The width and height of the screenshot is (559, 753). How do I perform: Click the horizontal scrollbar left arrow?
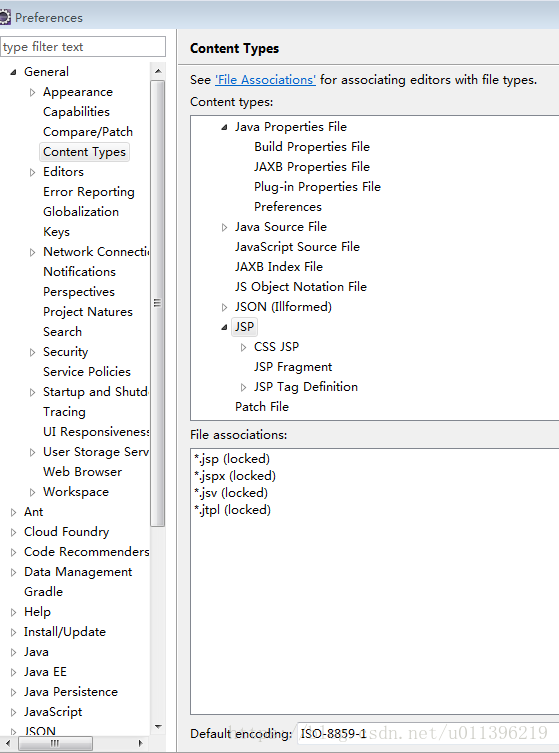8,743
